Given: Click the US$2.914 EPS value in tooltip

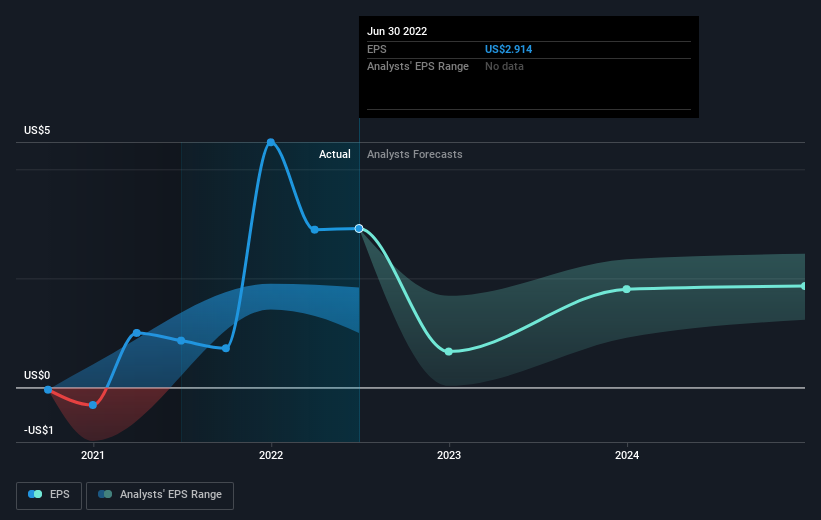Looking at the screenshot, I should 508,49.
